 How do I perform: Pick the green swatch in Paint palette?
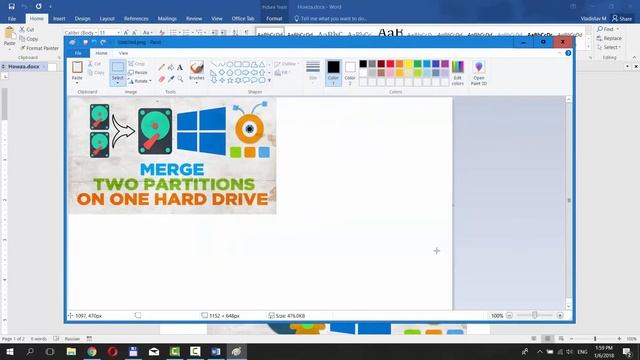tap(418, 64)
